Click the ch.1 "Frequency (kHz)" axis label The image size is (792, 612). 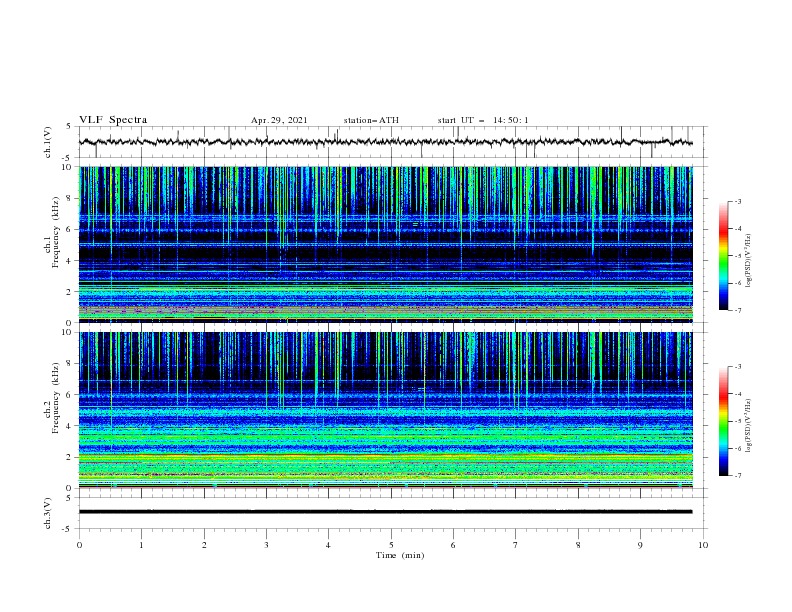(x=55, y=232)
